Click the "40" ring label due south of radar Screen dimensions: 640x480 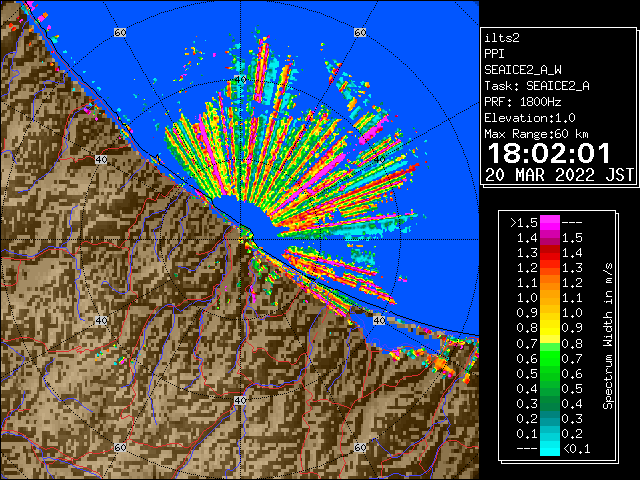(x=240, y=400)
